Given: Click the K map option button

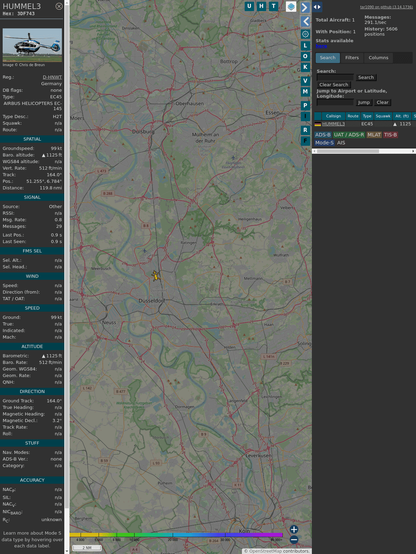Looking at the screenshot, I should pos(305,67).
